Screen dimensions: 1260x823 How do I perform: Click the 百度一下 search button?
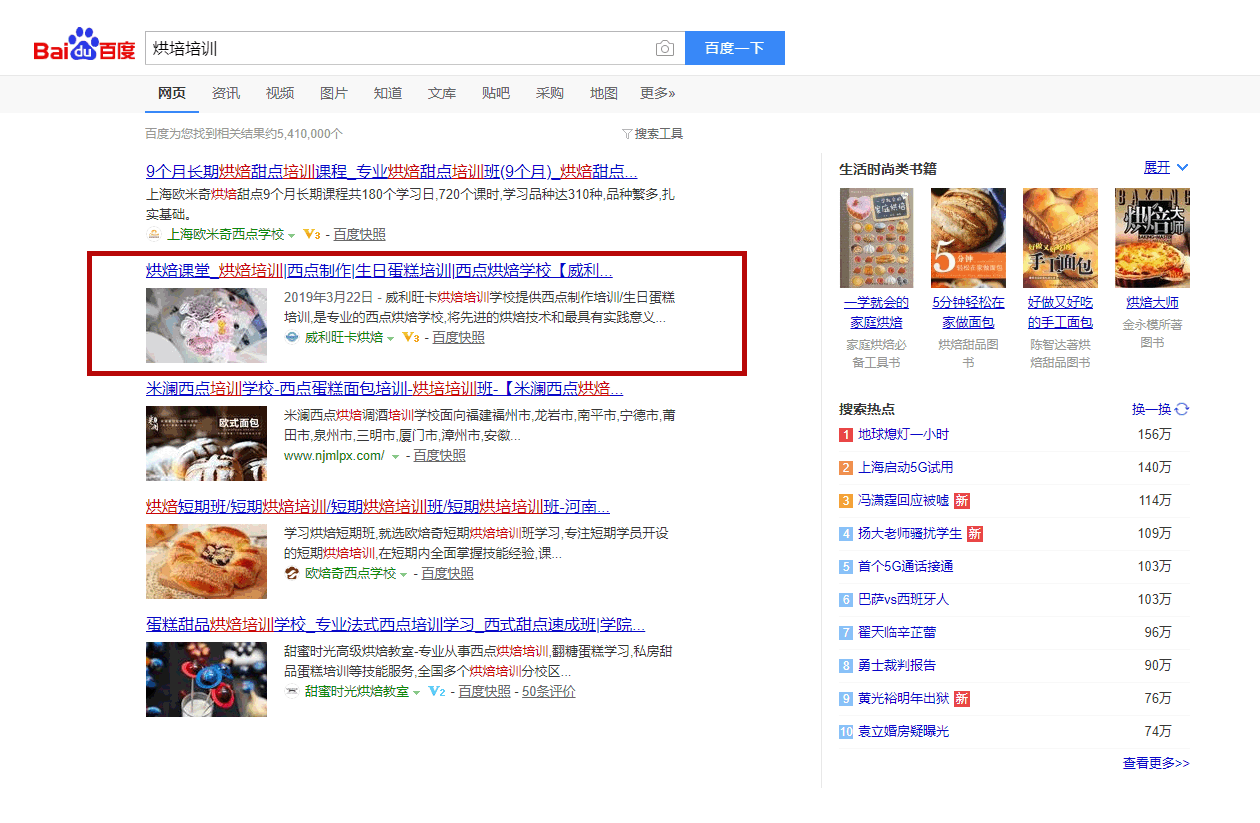(735, 48)
